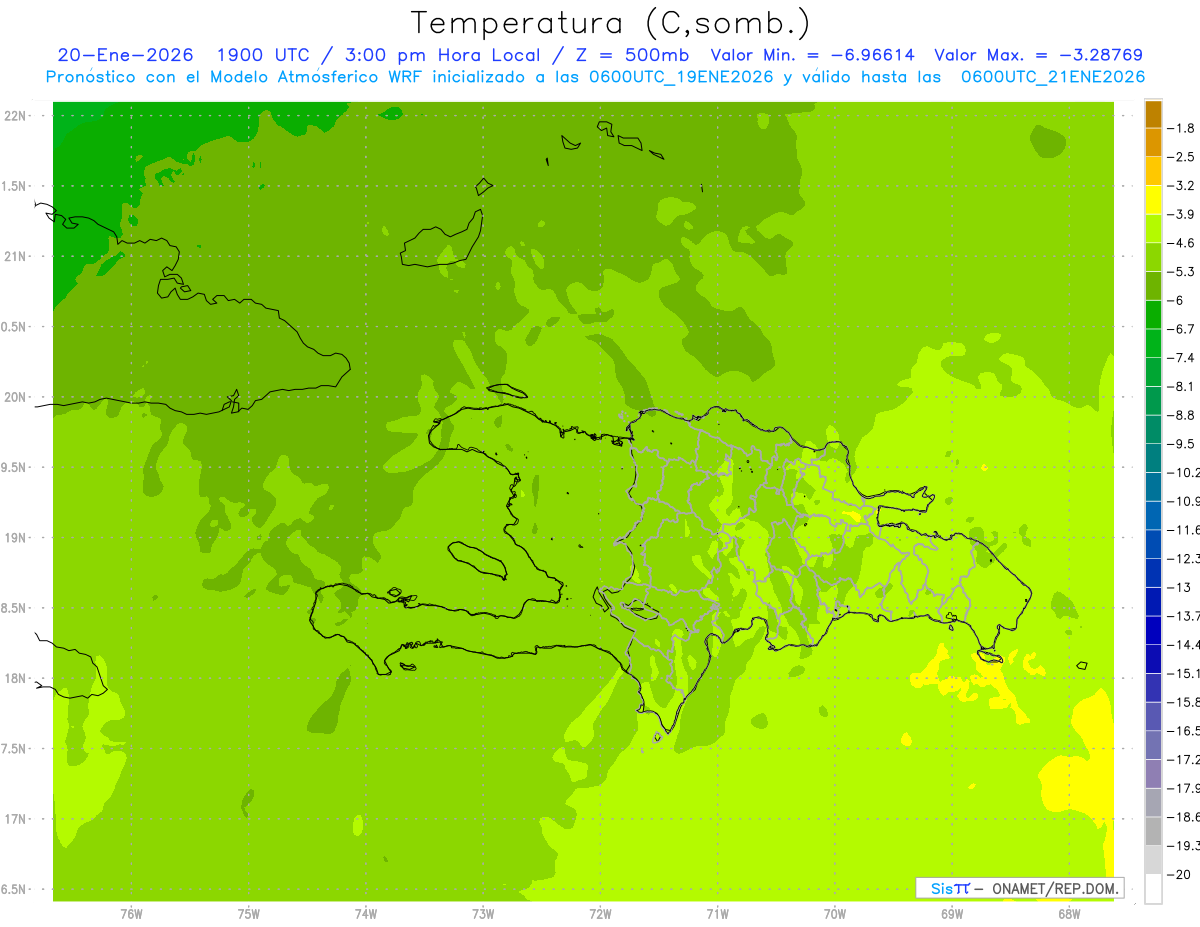This screenshot has height=927, width=1200.
Task: Click the "69W" longitude axis label
Action: pyautogui.click(x=952, y=914)
